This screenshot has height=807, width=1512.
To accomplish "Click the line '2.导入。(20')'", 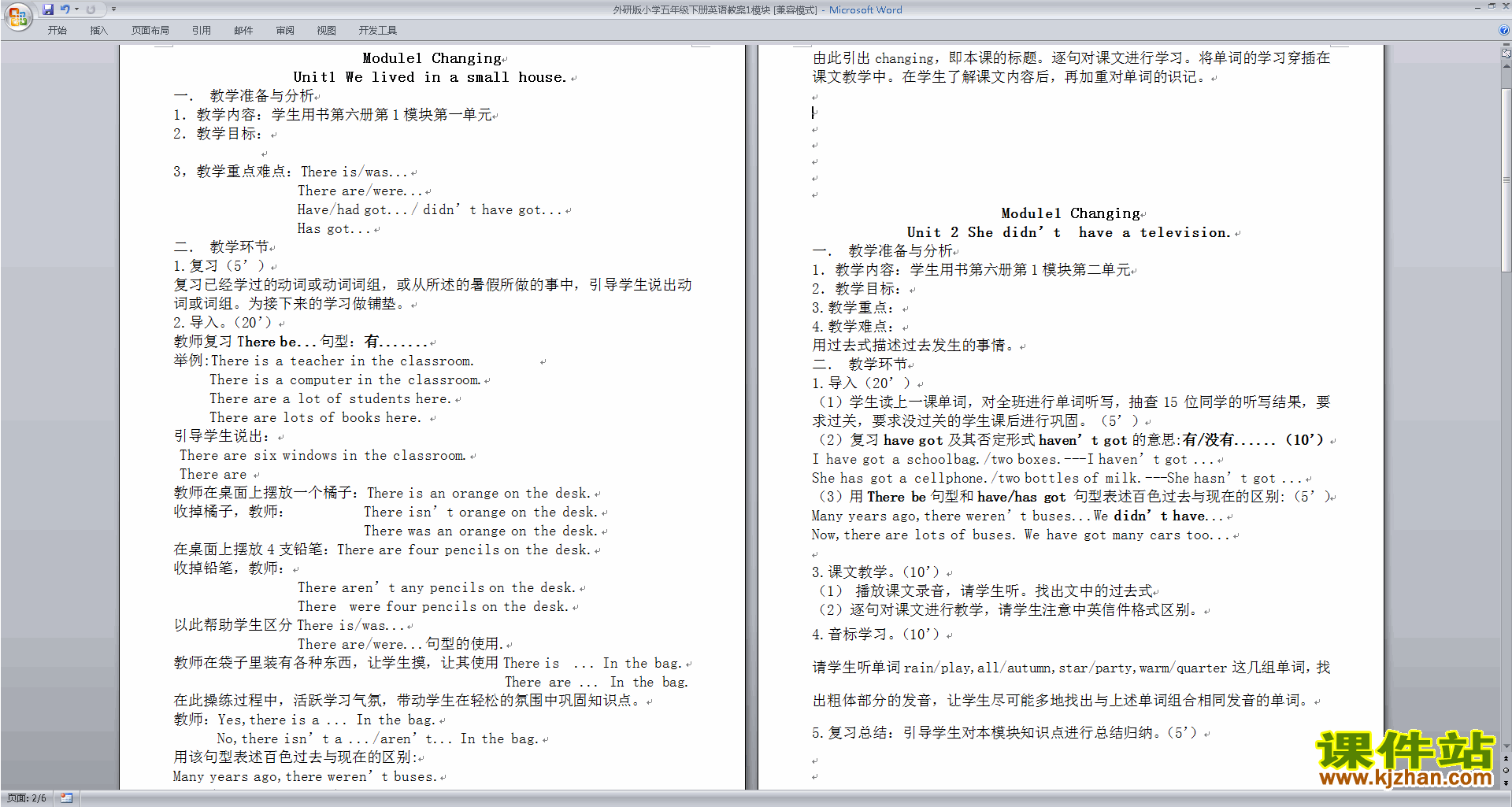I will [x=223, y=323].
